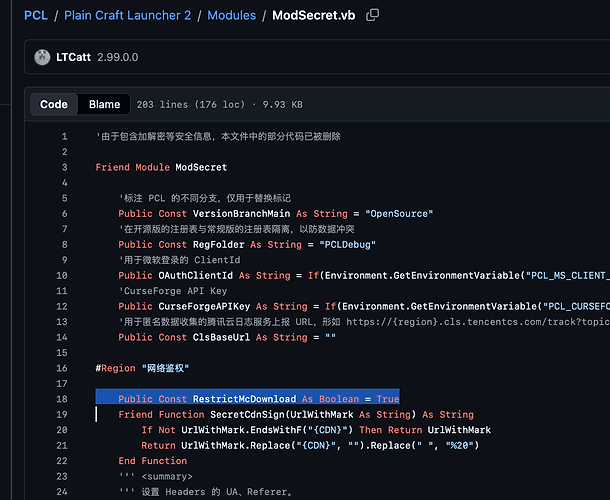The image size is (610, 500).
Task: Open the PCL breadcrumb link
Action: [x=36, y=15]
